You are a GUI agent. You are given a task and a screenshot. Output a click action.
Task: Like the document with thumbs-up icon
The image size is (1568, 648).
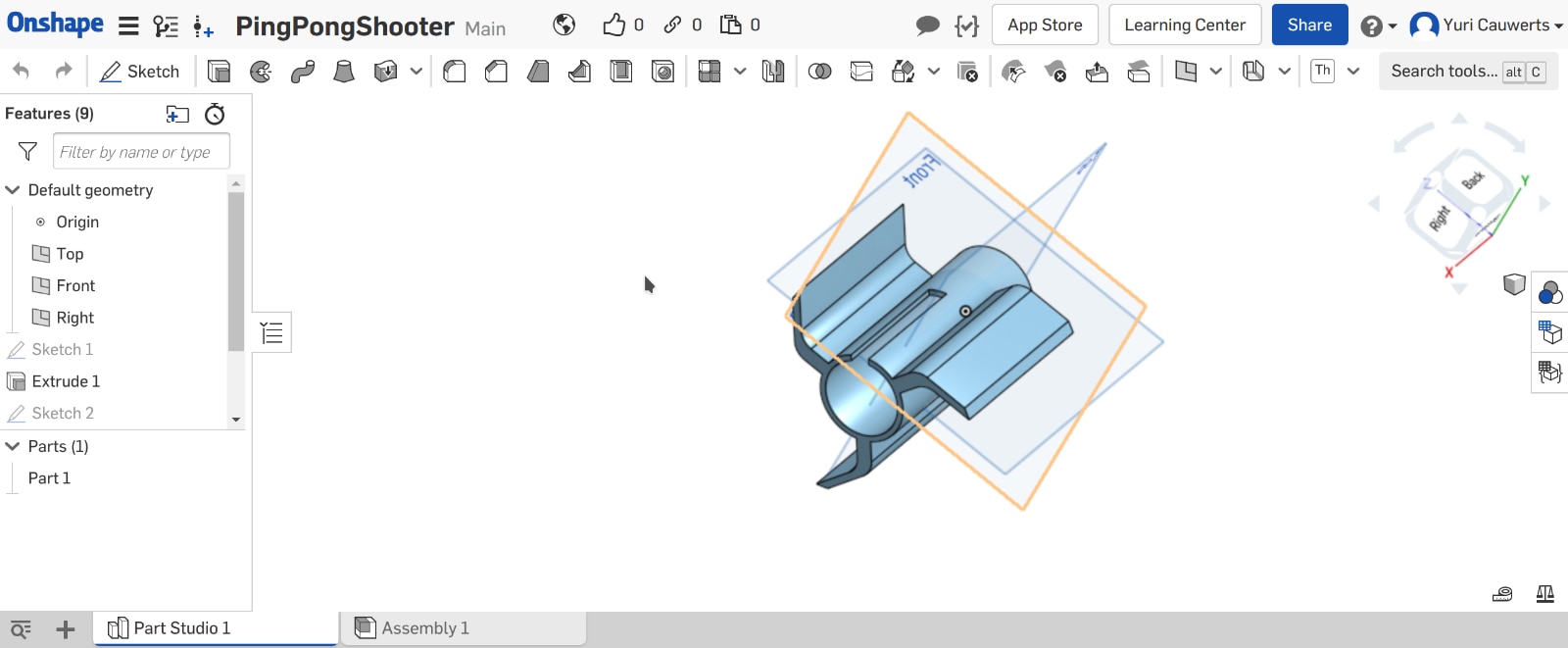614,25
